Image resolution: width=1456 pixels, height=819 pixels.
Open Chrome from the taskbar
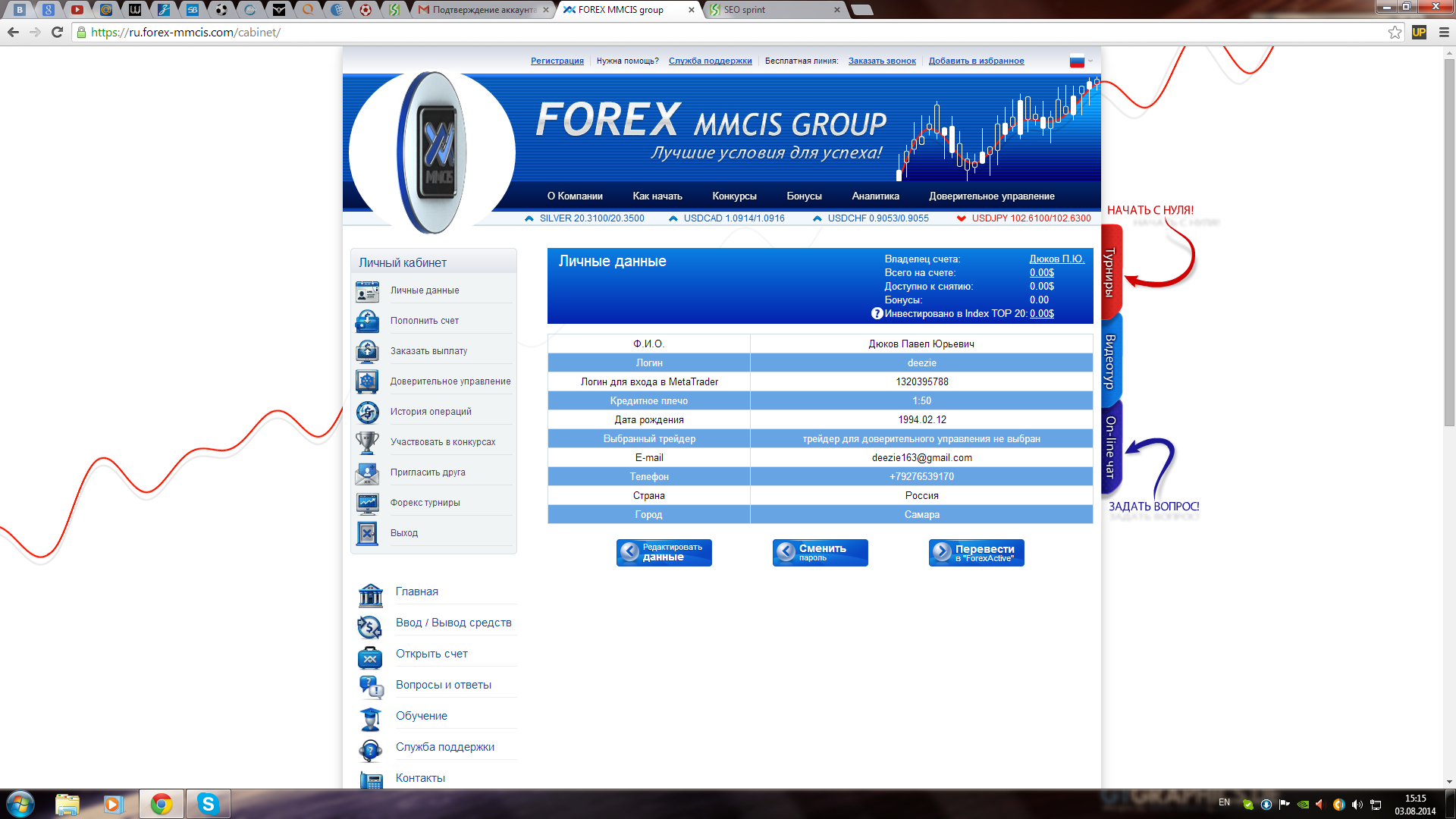pyautogui.click(x=161, y=804)
